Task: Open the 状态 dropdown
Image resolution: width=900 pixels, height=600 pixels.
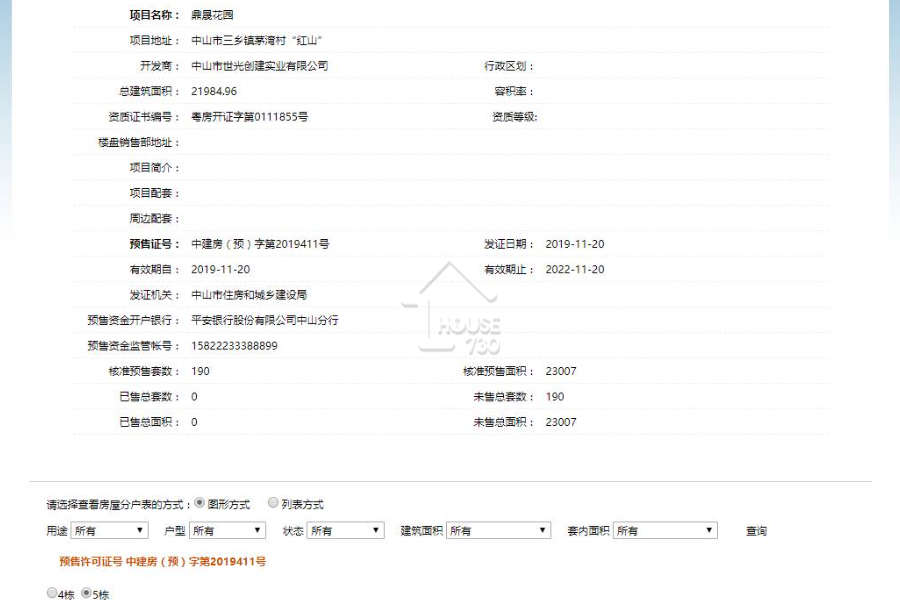Action: coord(346,531)
